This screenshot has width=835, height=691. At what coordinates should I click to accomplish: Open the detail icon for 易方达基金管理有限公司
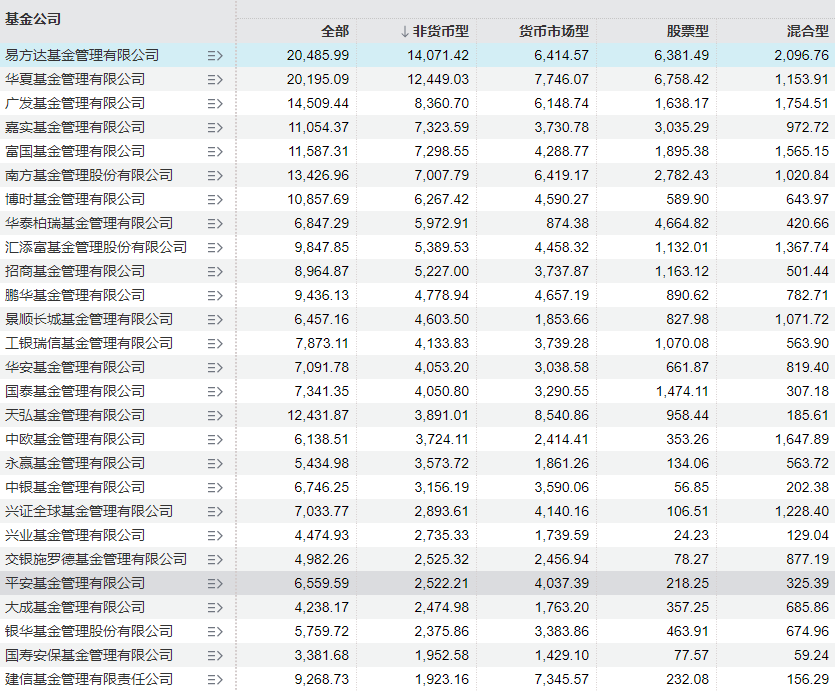215,55
